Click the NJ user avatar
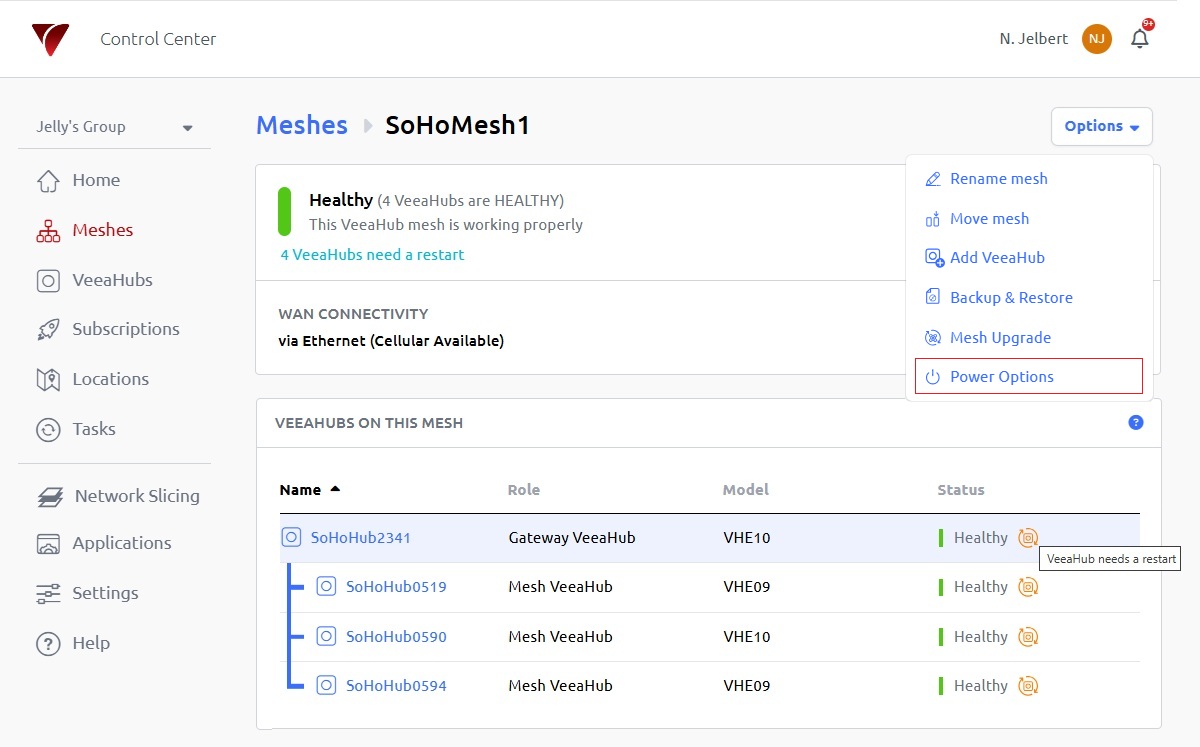 [1097, 39]
